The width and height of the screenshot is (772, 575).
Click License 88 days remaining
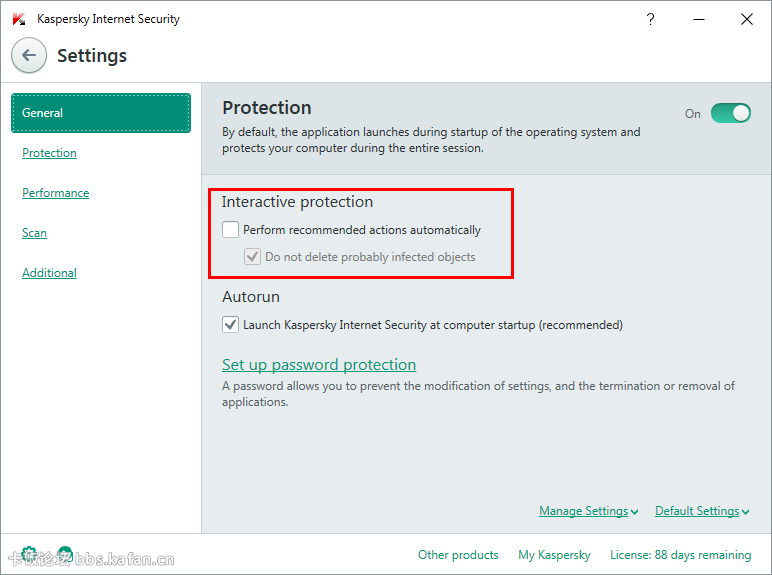click(x=680, y=555)
